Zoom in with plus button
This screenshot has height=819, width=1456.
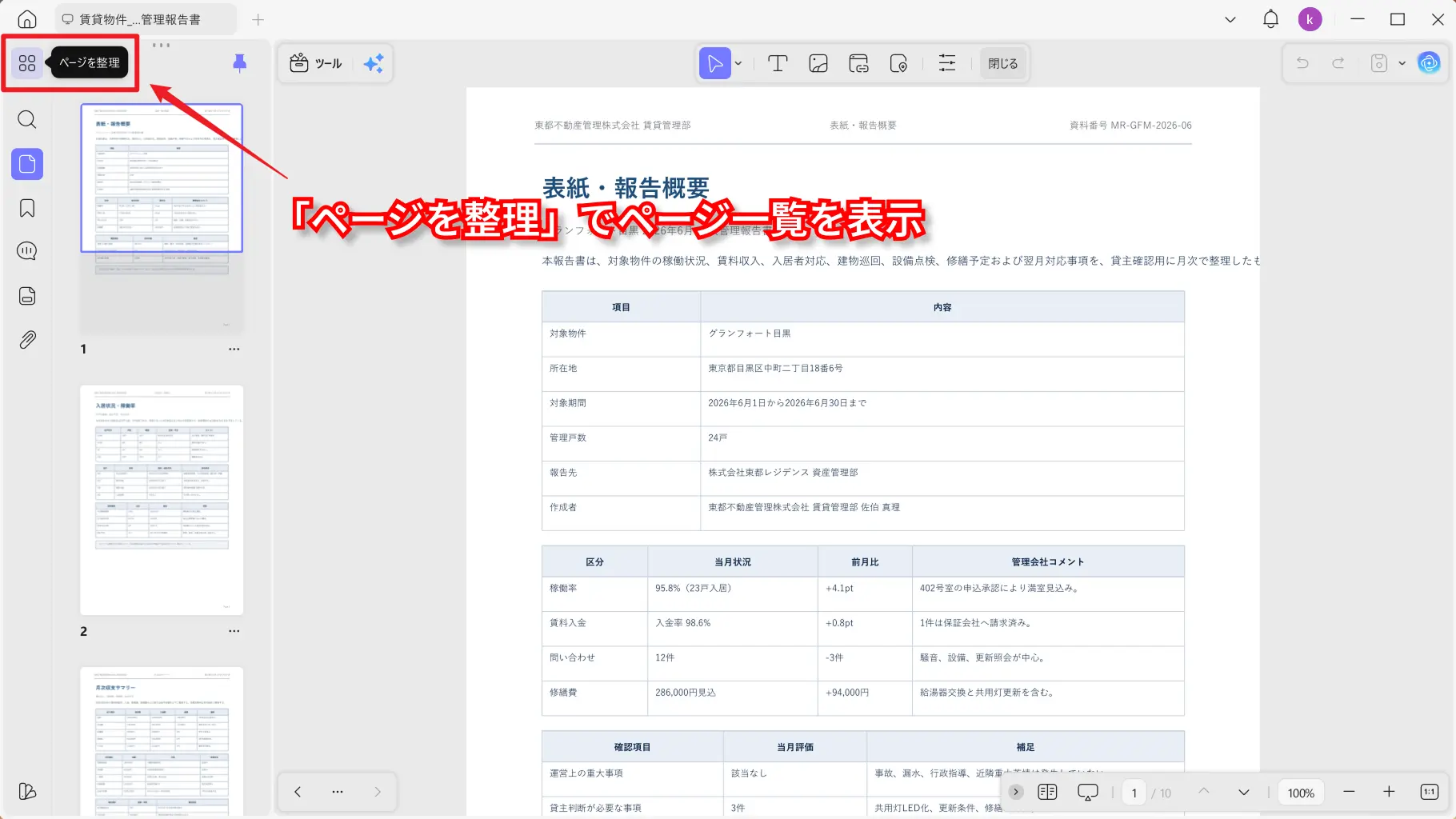(1389, 792)
